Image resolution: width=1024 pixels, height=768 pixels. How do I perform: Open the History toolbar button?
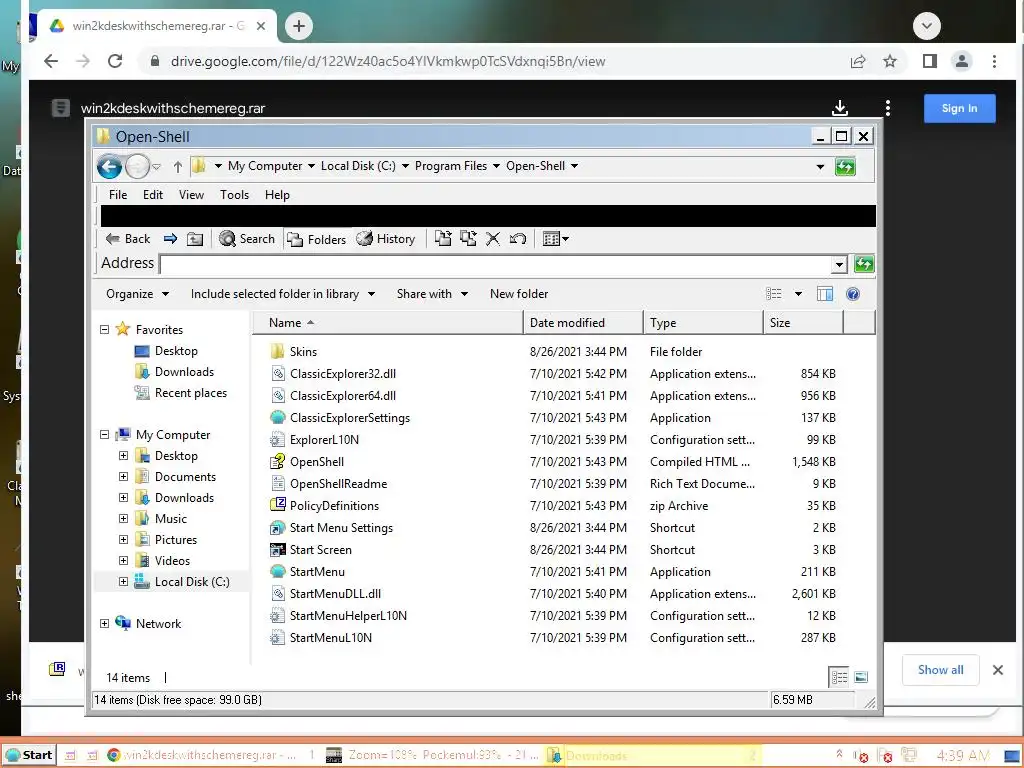[386, 239]
